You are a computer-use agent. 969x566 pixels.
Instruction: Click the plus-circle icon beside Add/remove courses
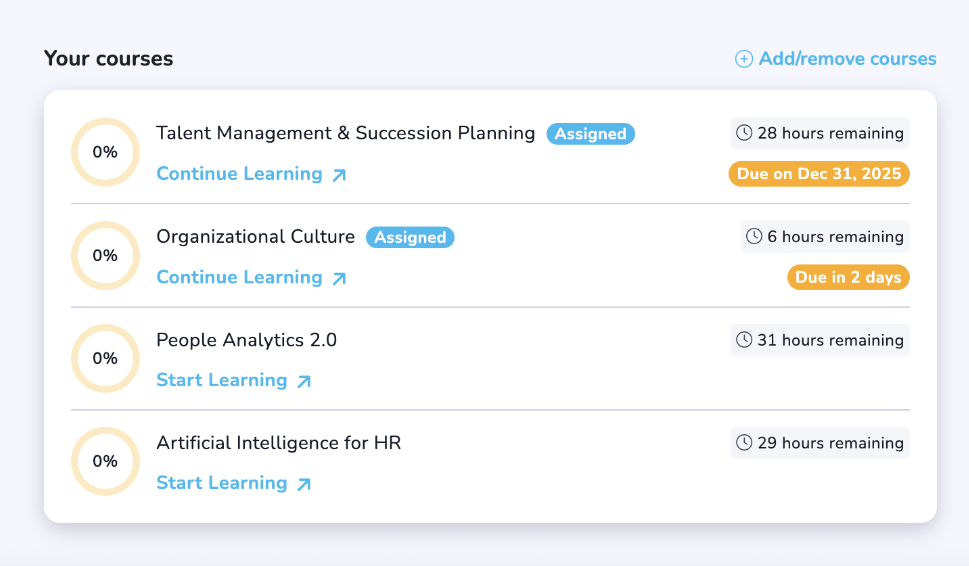[744, 59]
